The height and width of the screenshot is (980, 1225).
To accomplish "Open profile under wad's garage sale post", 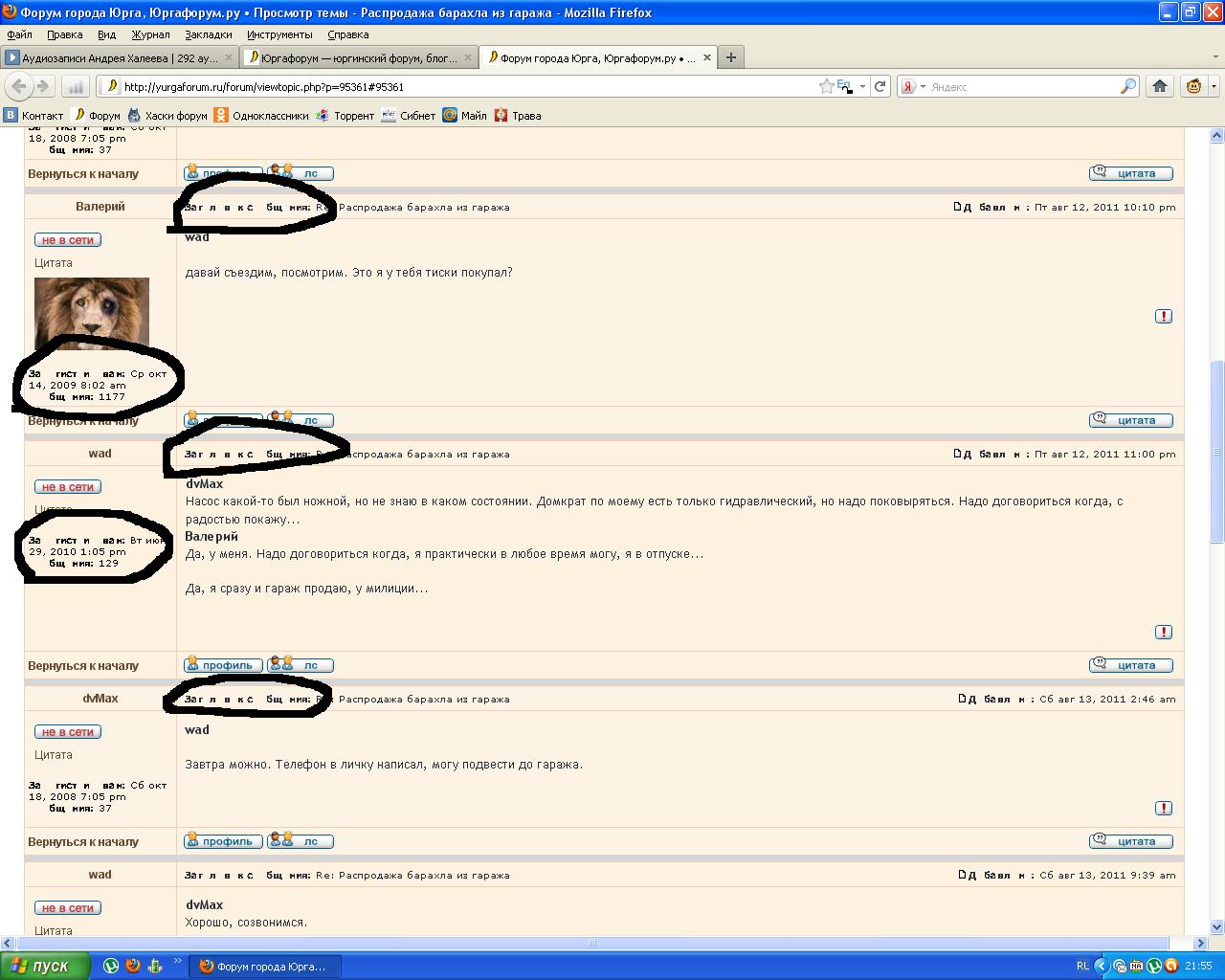I will 223,665.
